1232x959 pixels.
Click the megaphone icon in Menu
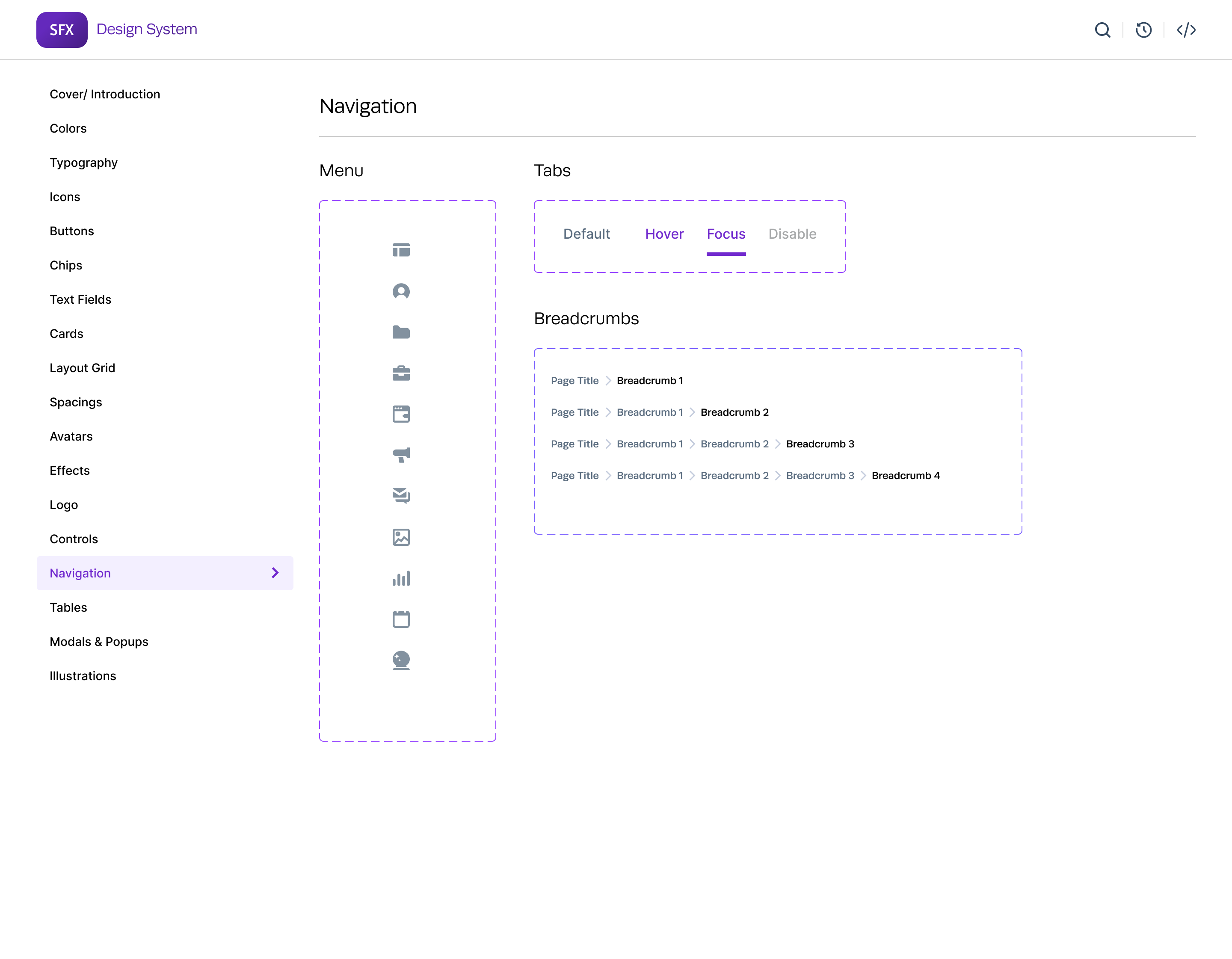(401, 455)
